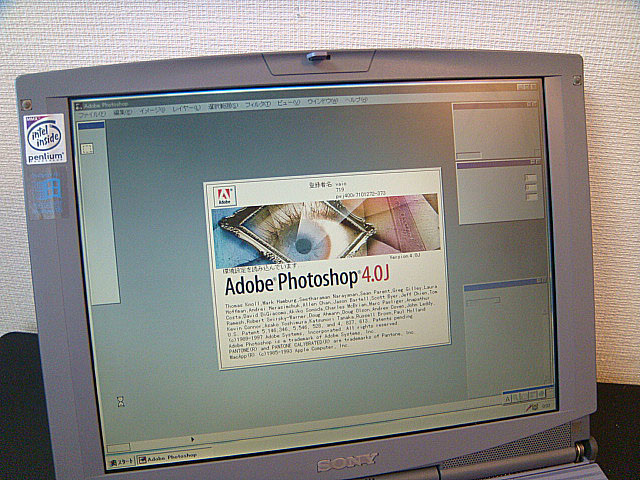Viewport: 640px width, 480px height.
Task: Open the 編集(E) menu
Action: 122,113
